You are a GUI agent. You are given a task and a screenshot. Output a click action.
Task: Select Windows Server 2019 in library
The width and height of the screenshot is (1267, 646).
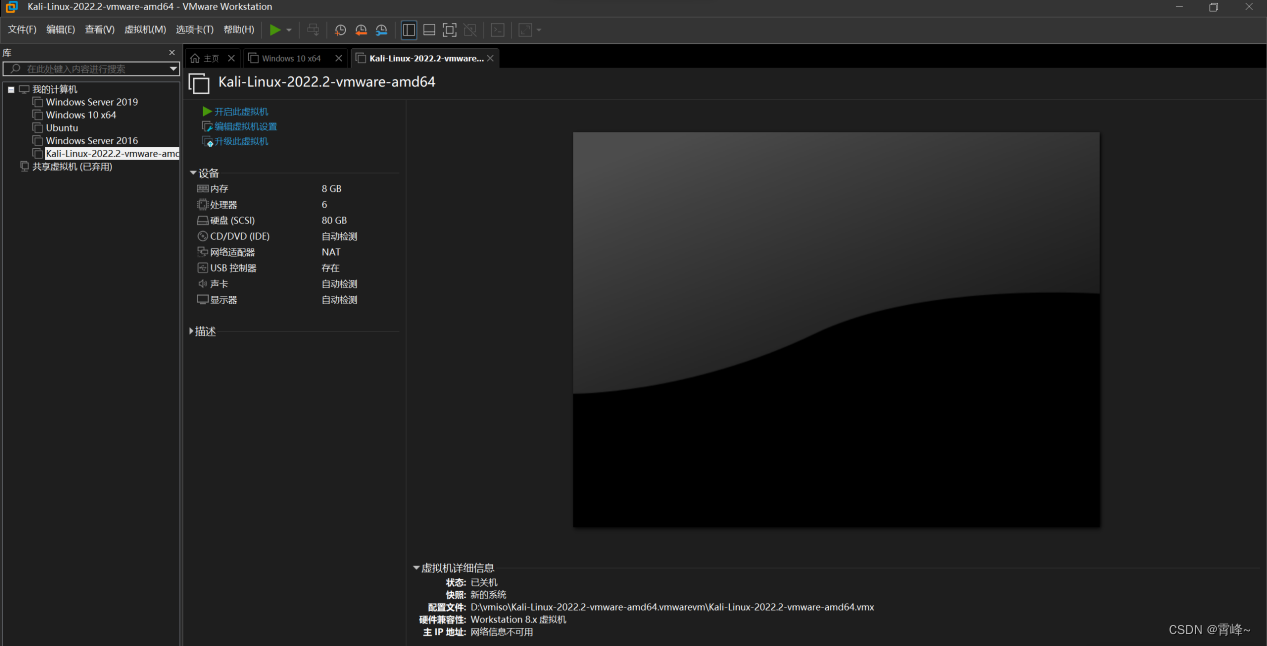pos(92,102)
